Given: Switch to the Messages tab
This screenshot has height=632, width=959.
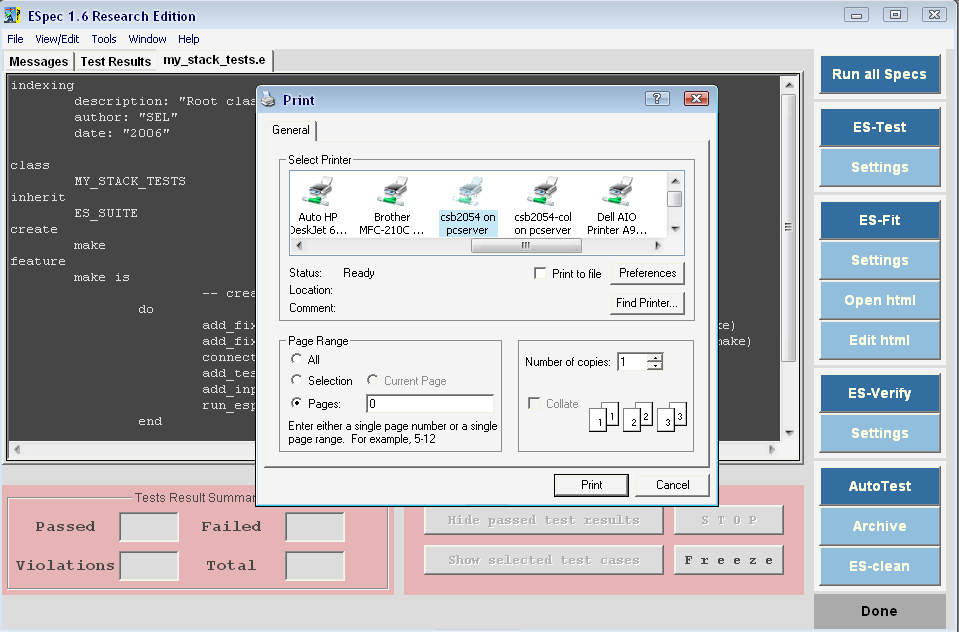Looking at the screenshot, I should click(39, 62).
